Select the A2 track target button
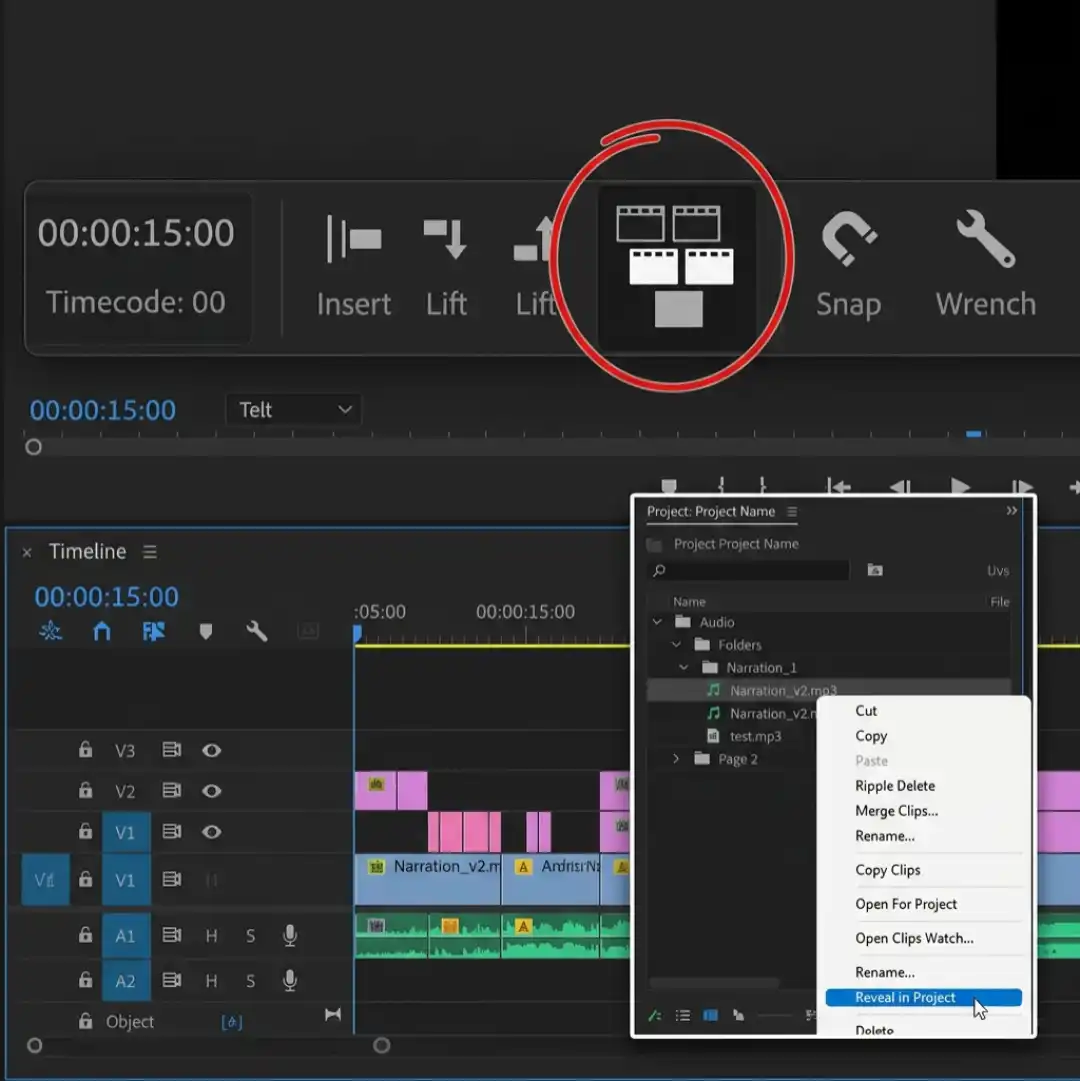The width and height of the screenshot is (1080, 1081). click(125, 980)
